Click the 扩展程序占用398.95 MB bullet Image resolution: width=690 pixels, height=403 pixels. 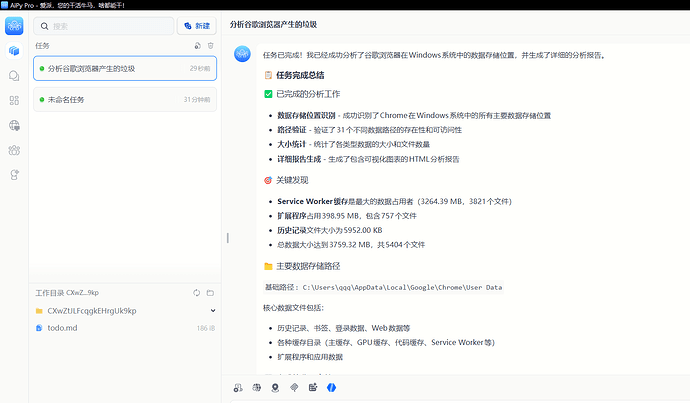click(x=347, y=216)
